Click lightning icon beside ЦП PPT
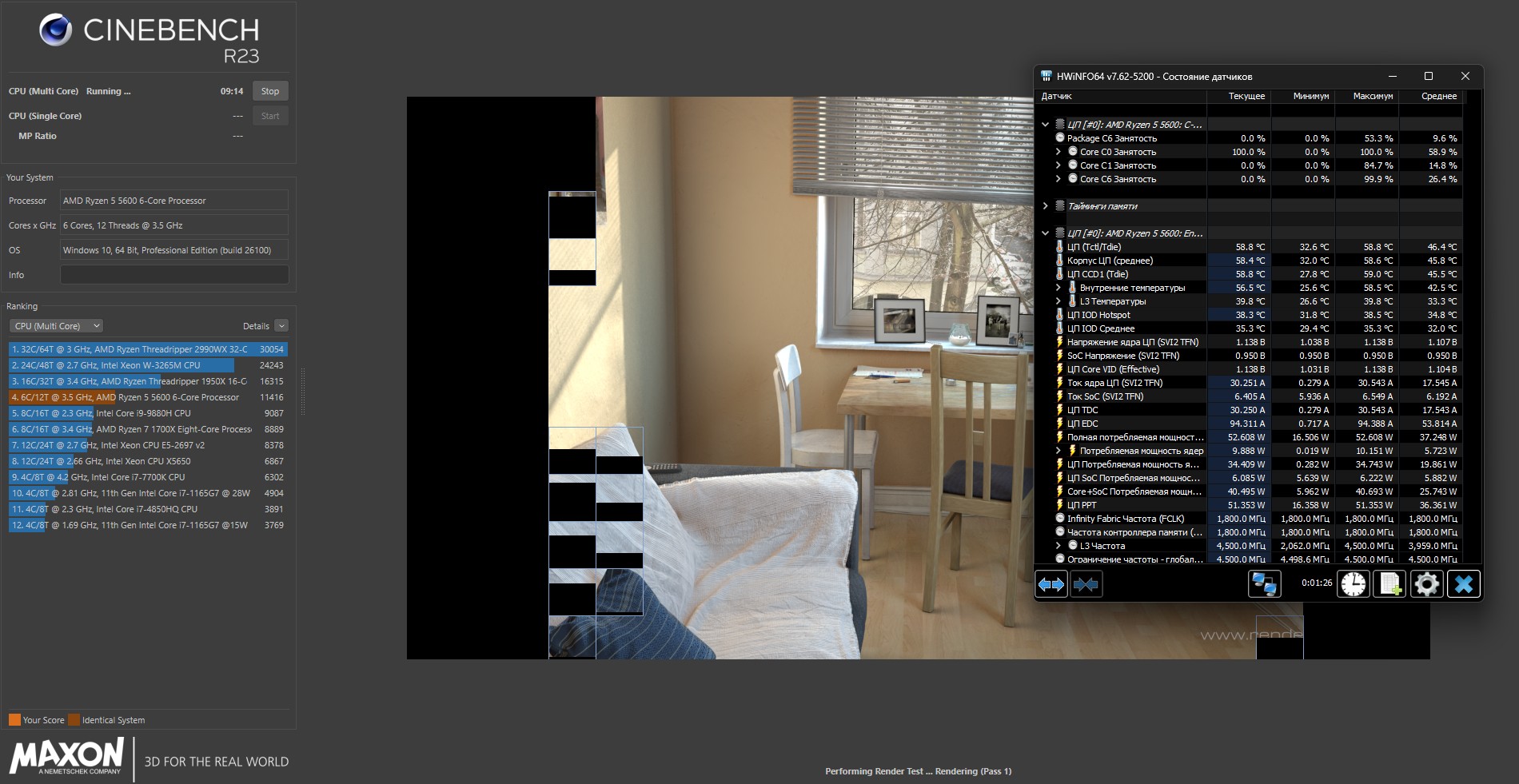This screenshot has height=784, width=1519. [x=1060, y=505]
